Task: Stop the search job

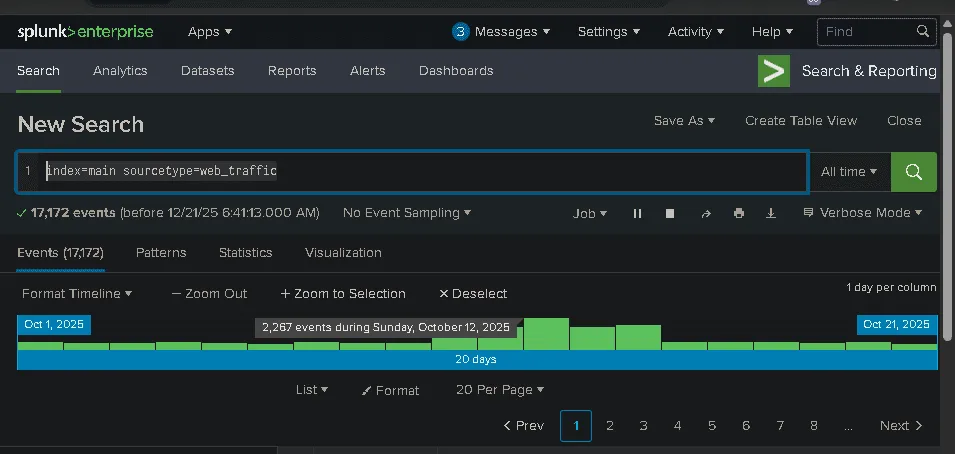Action: pyautogui.click(x=670, y=213)
